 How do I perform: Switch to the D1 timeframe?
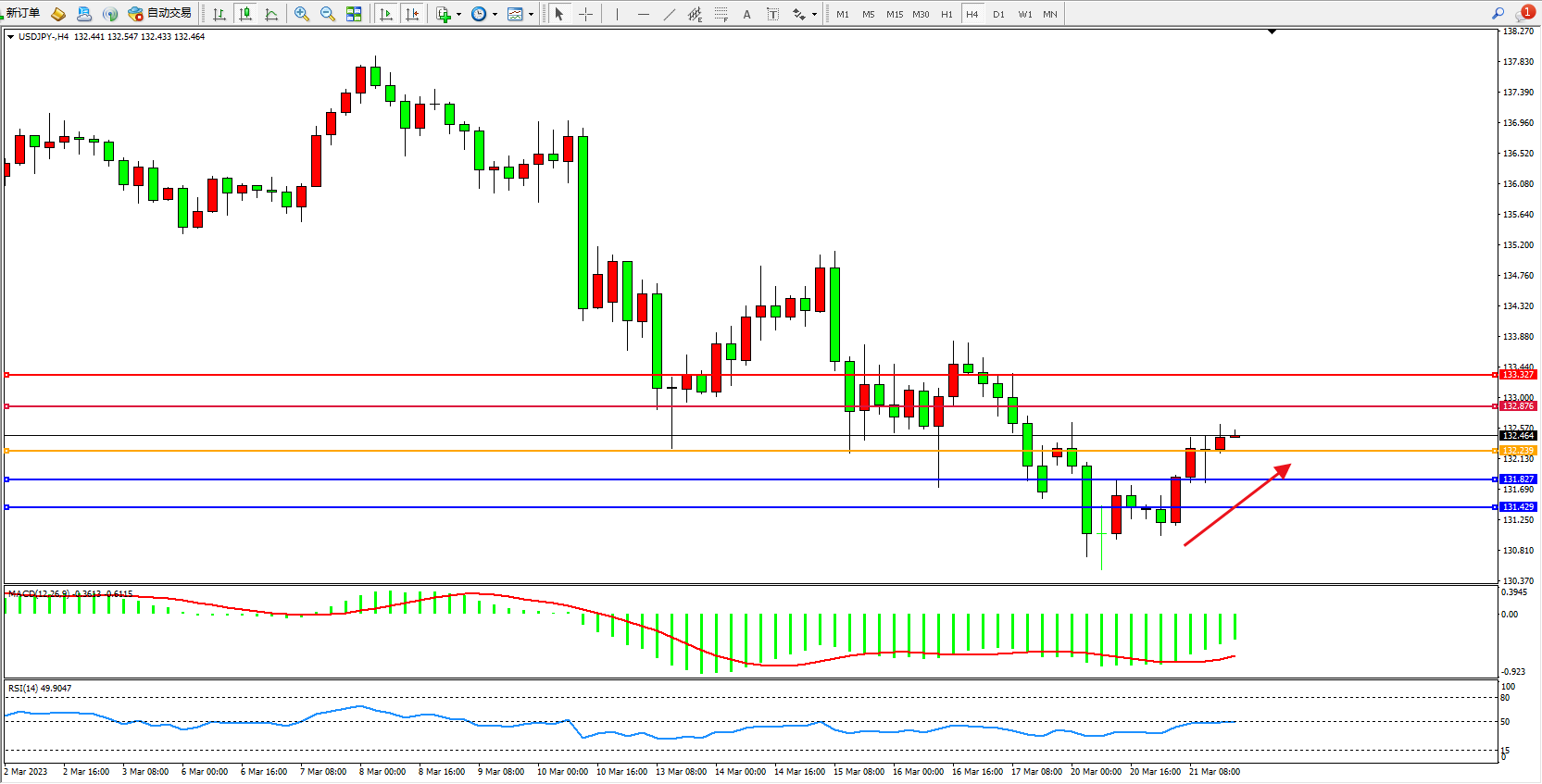(x=998, y=14)
